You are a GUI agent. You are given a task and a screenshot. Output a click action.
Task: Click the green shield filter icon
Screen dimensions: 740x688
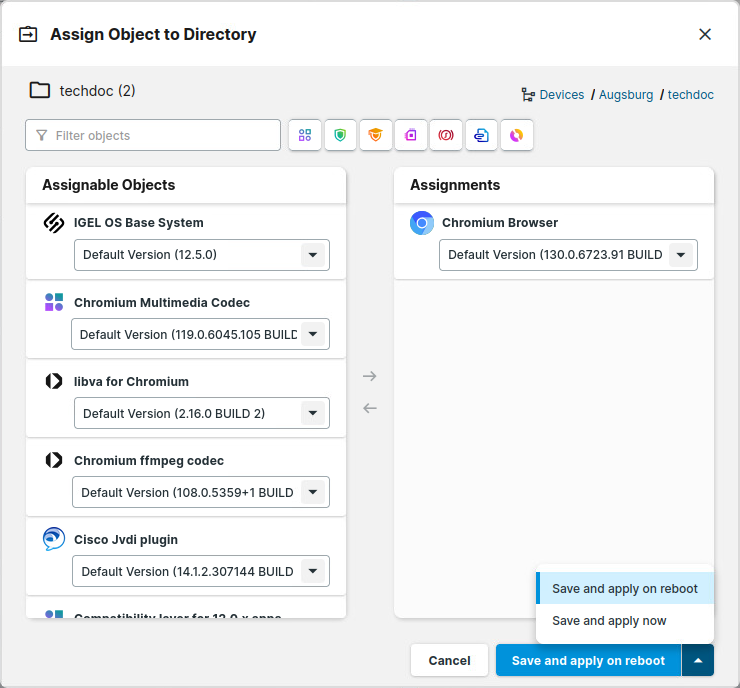(x=340, y=135)
